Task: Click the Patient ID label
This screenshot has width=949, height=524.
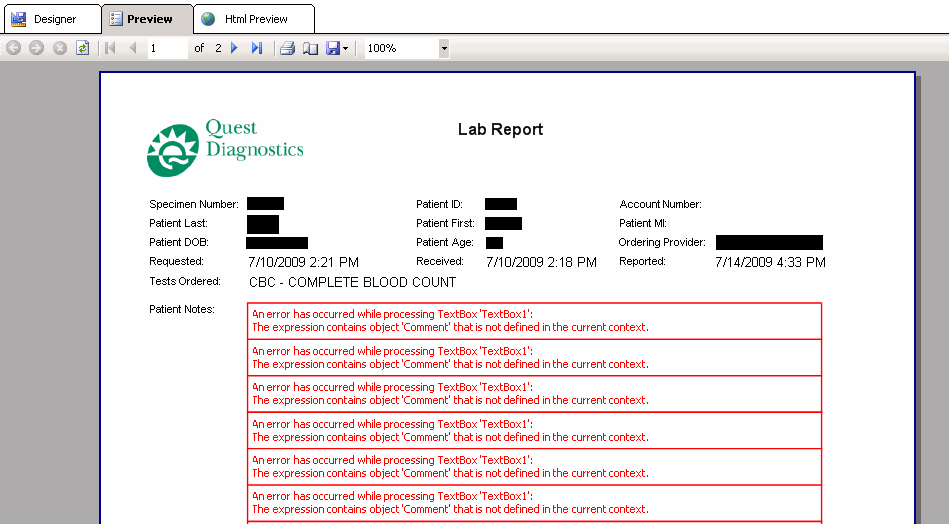Action: pyautogui.click(x=439, y=205)
